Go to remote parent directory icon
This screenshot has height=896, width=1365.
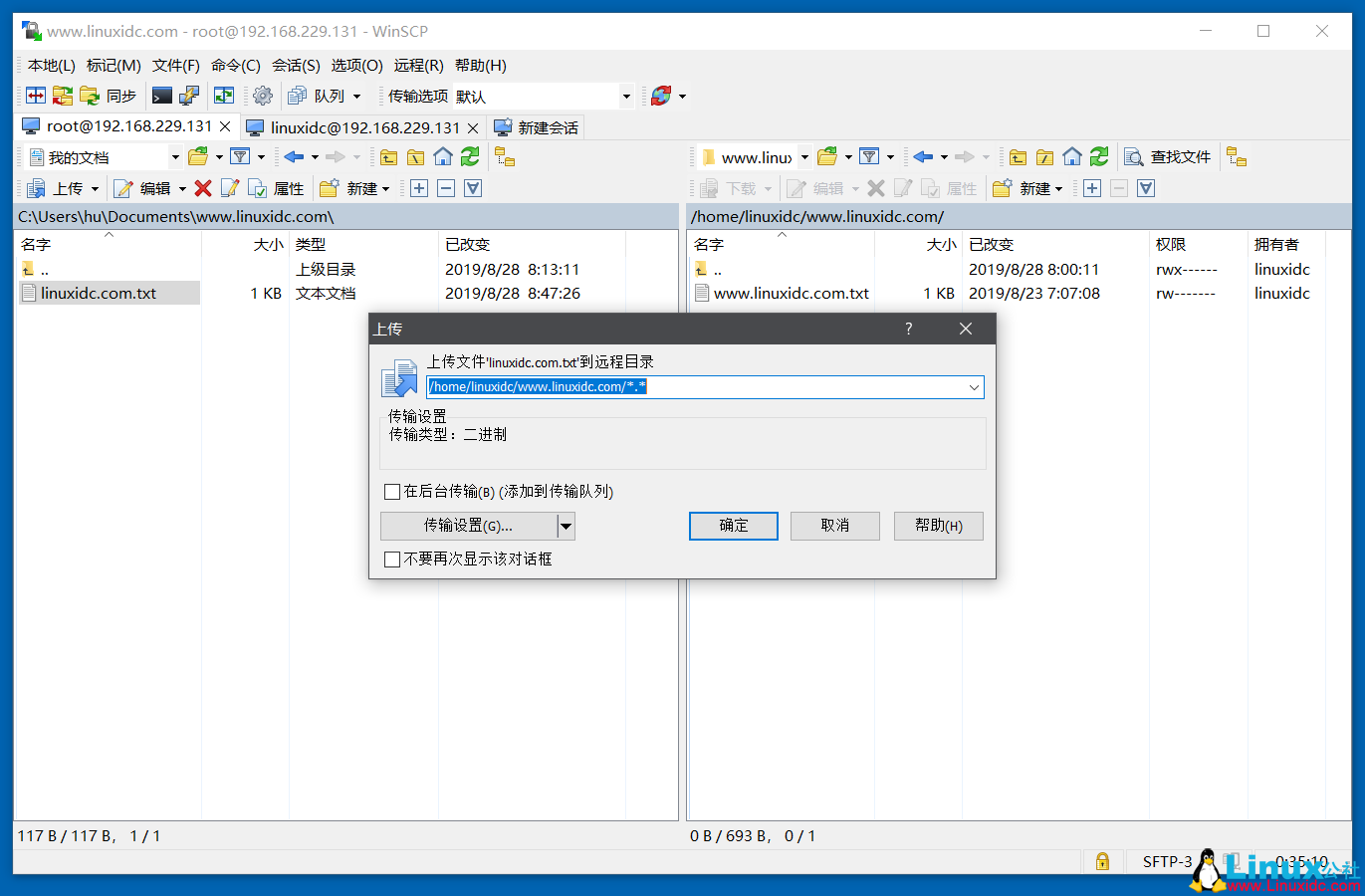pos(1018,156)
